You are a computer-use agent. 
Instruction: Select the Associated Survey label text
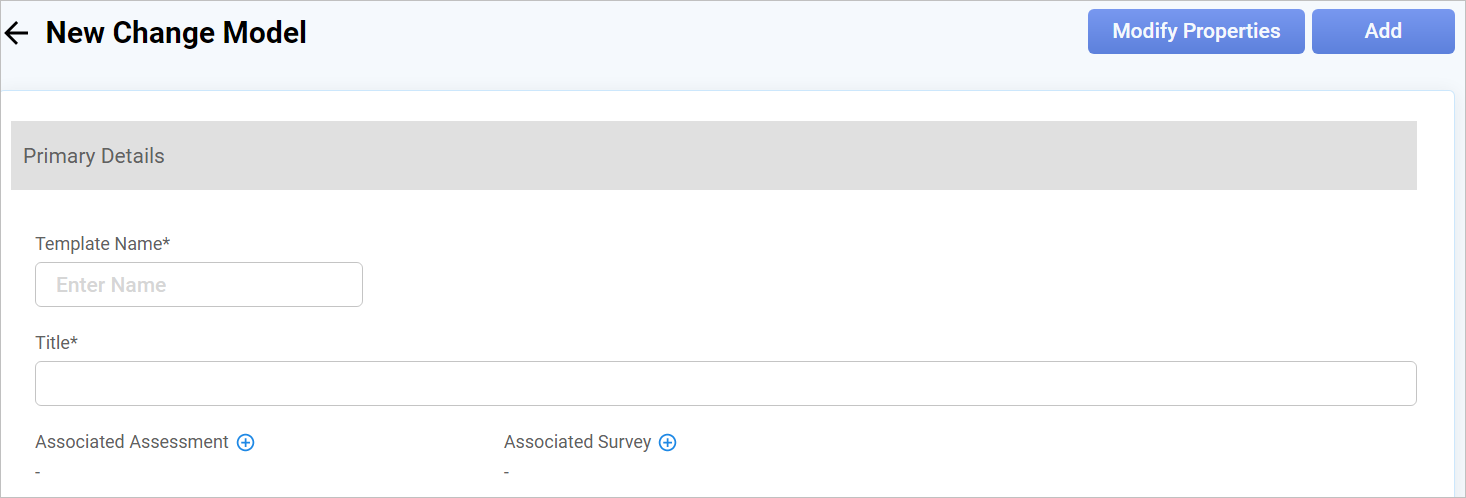click(x=577, y=442)
